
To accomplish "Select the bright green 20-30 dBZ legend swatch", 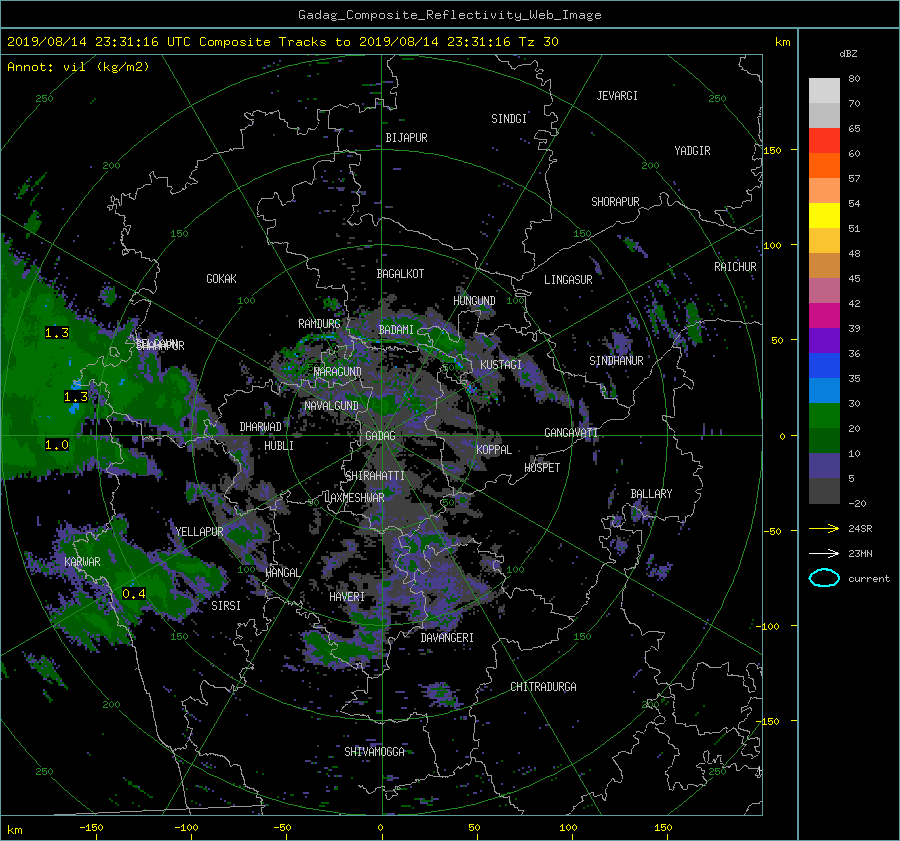I will 824,416.
